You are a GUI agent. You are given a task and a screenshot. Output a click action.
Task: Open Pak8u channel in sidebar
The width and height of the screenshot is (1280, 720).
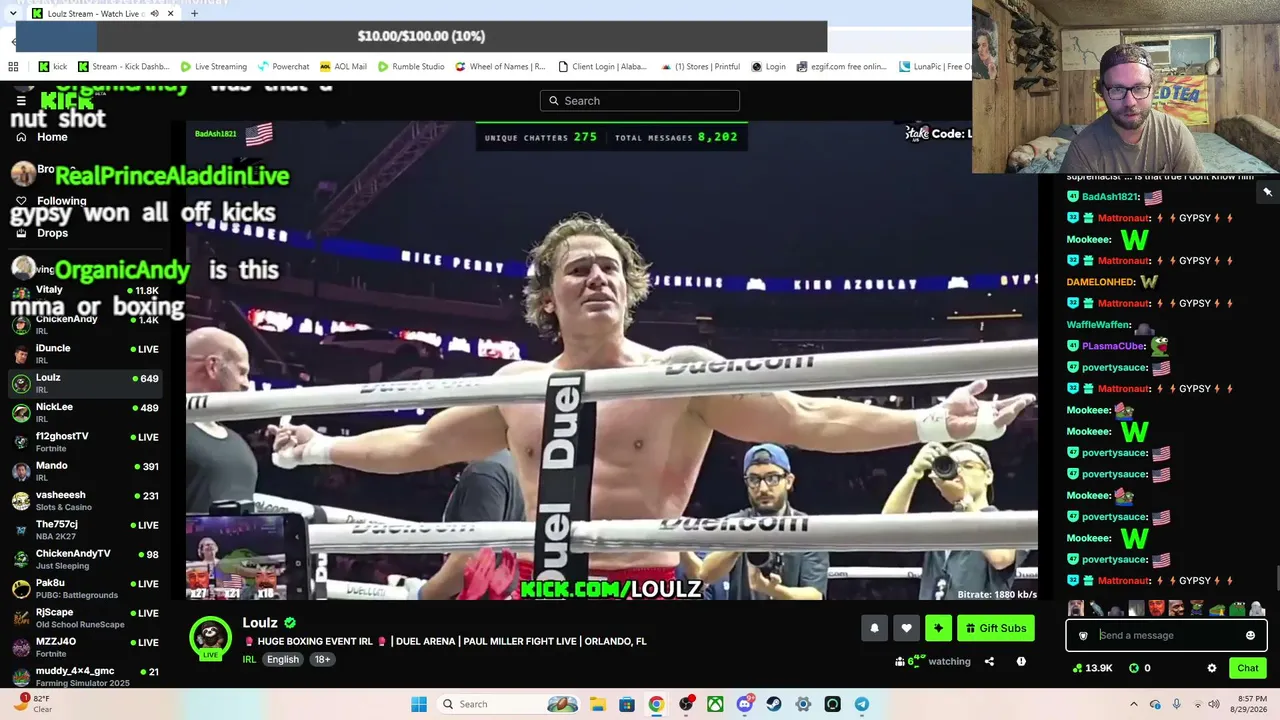coord(86,588)
